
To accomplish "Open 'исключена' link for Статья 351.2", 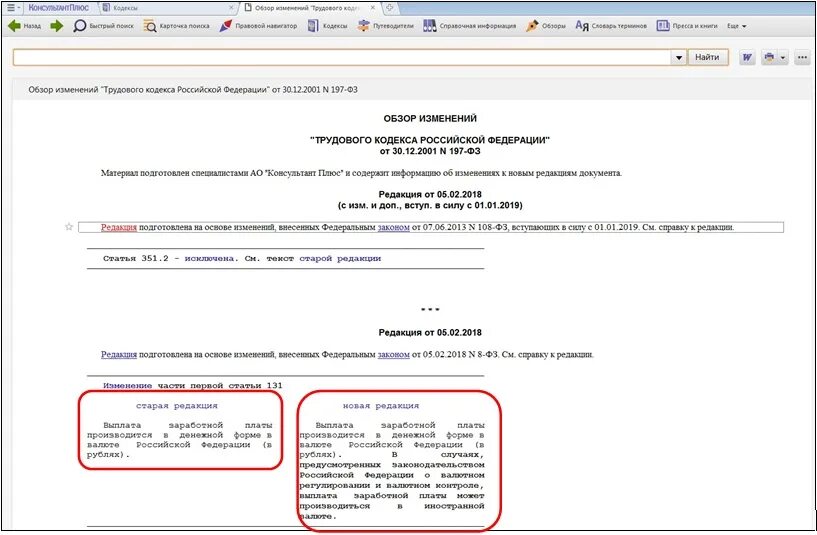I will pos(209,258).
